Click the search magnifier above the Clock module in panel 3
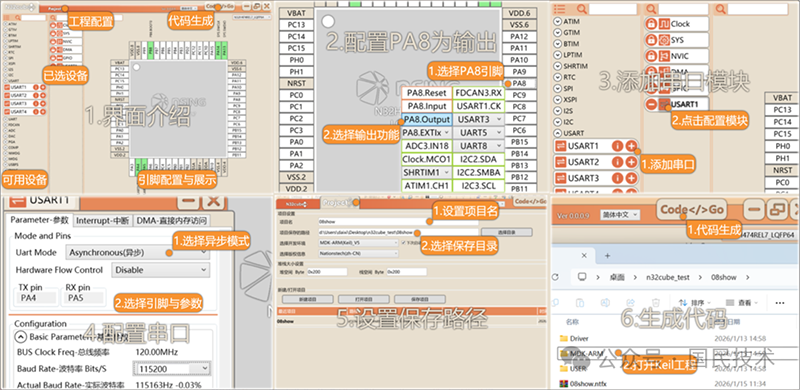Screen dimensions: 800x390 point(651,9)
